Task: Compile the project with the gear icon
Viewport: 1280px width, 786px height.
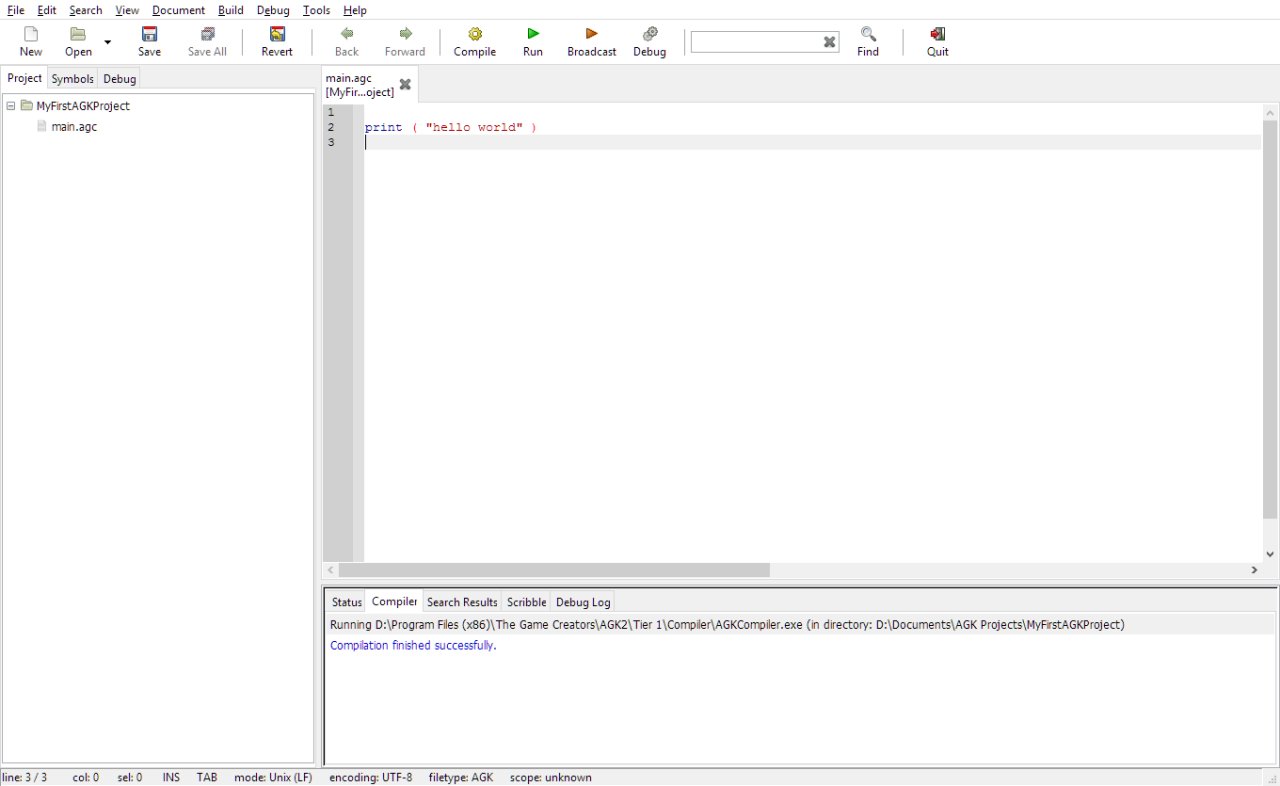Action: point(475,34)
